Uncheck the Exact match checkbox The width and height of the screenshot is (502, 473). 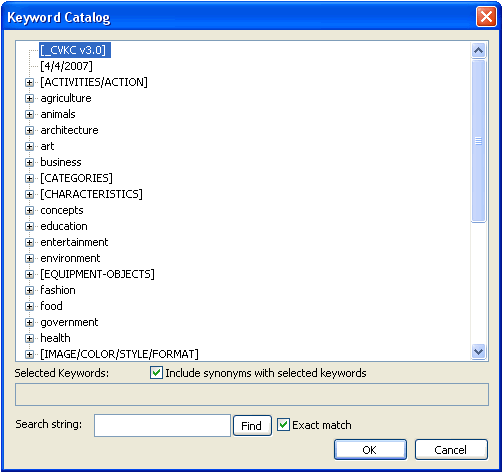283,425
